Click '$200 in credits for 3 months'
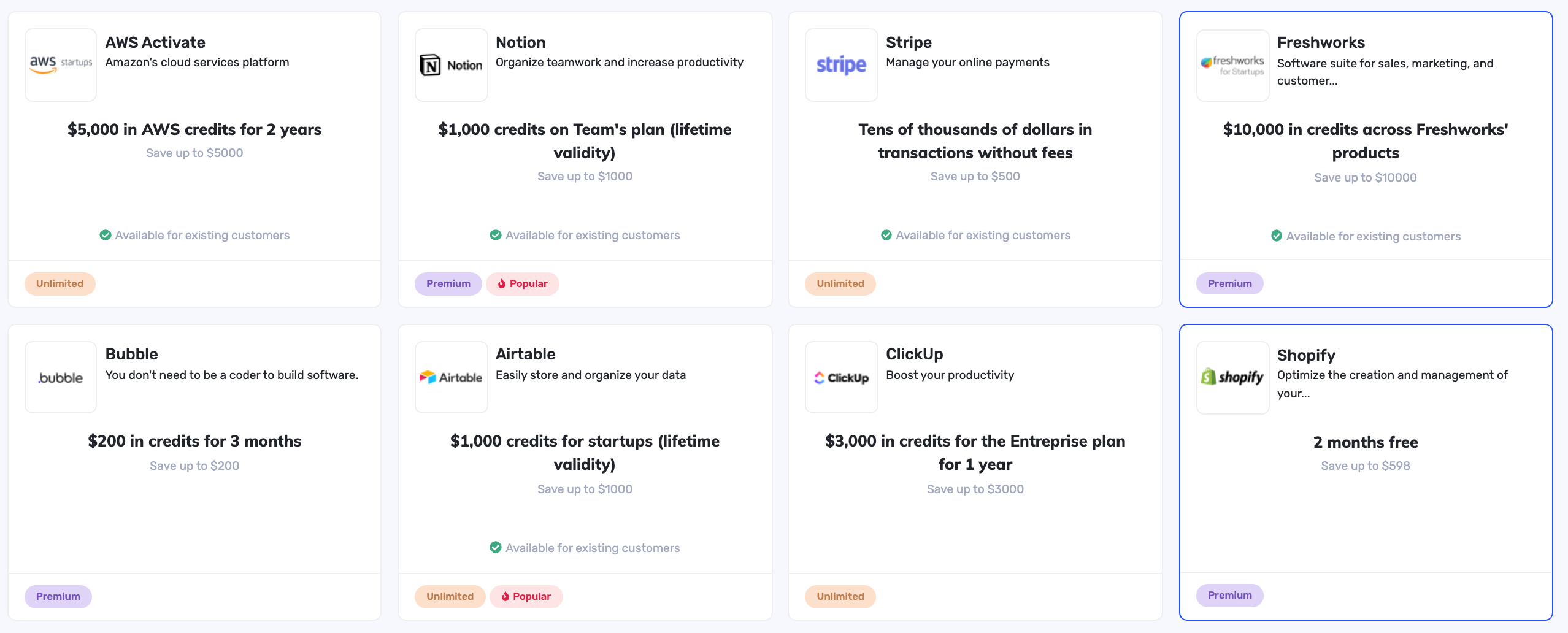This screenshot has width=1568, height=633. [194, 441]
